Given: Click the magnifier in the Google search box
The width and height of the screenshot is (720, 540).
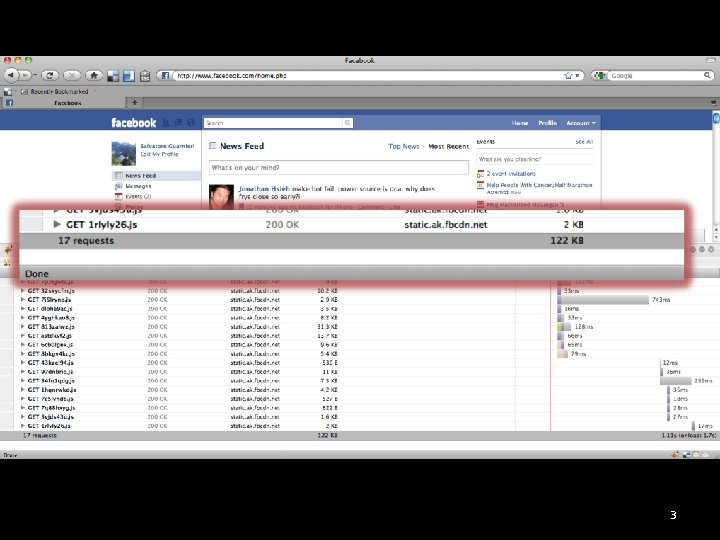Looking at the screenshot, I should 708,75.
